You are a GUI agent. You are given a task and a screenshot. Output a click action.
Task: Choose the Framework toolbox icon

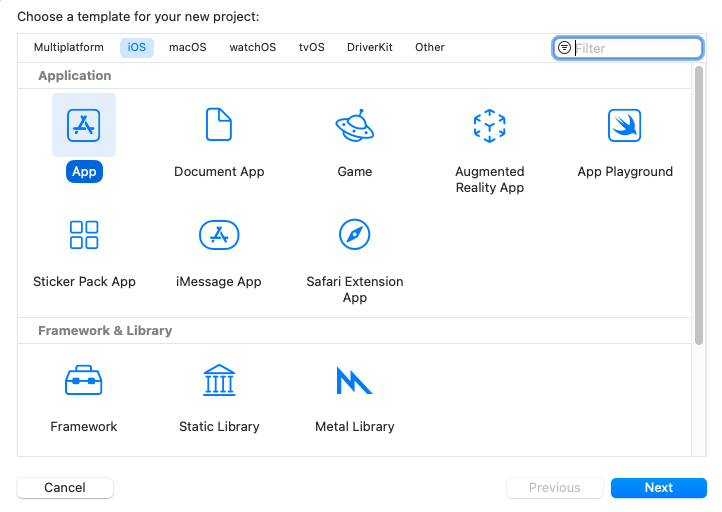click(84, 381)
